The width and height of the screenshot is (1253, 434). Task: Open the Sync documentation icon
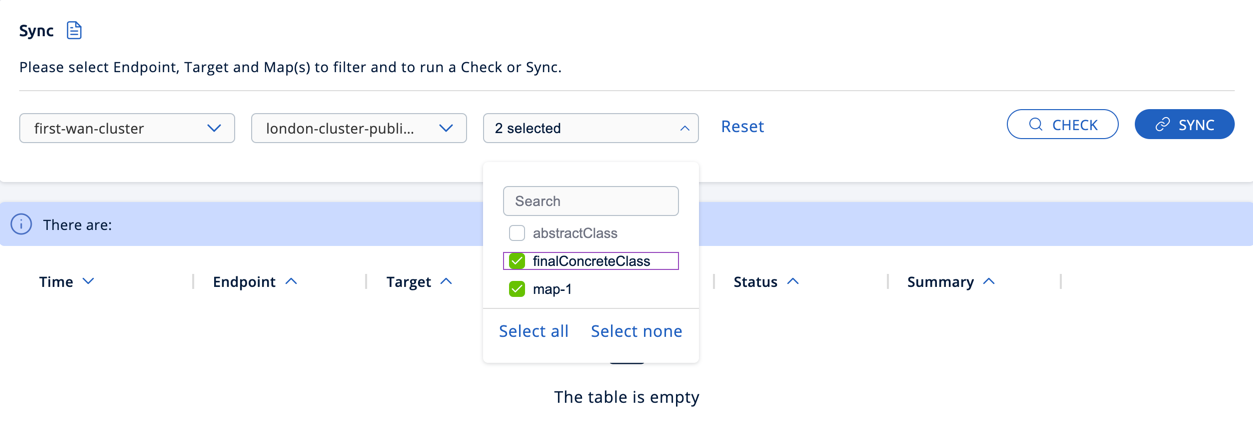74,30
